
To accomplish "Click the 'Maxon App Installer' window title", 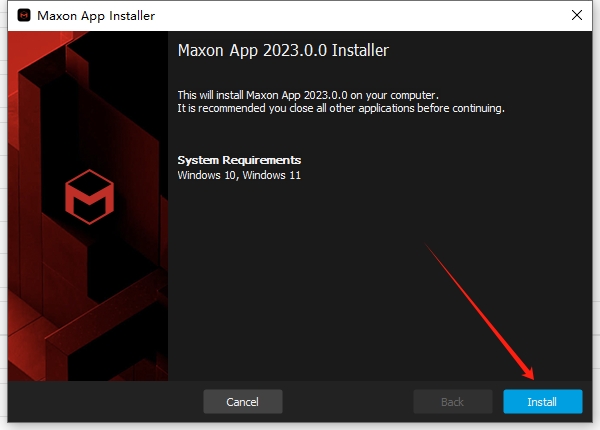I will [96, 16].
